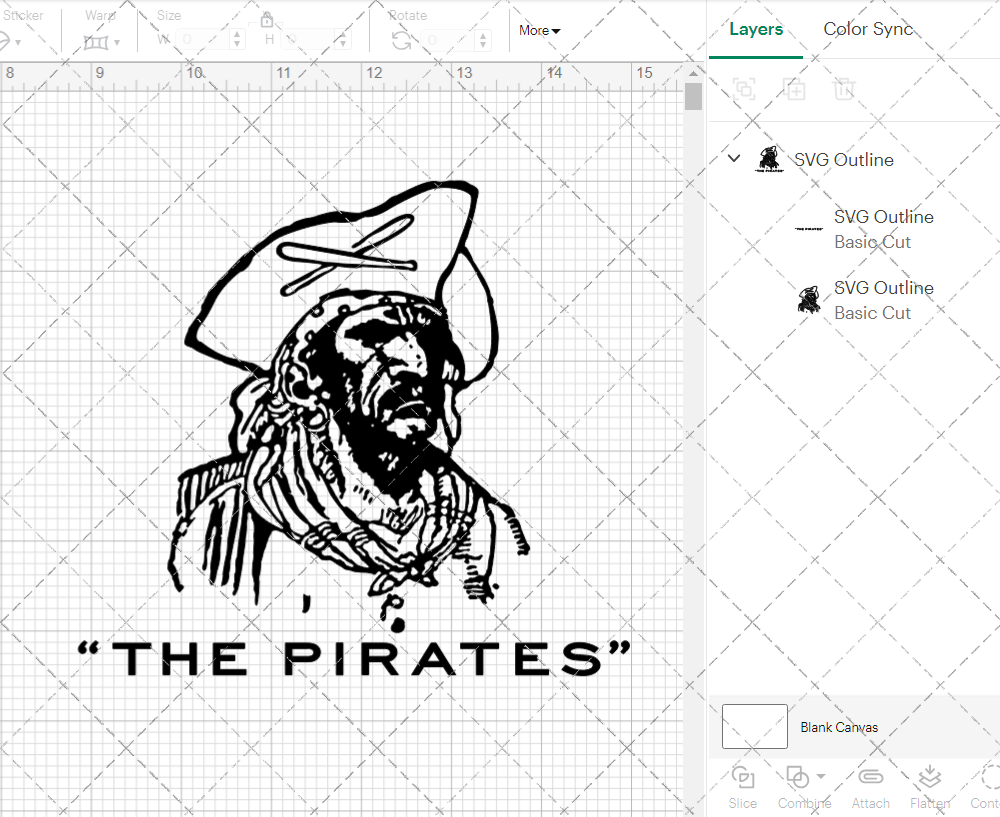Switch to the Layers tab
Image resolution: width=1000 pixels, height=817 pixels.
tap(756, 29)
